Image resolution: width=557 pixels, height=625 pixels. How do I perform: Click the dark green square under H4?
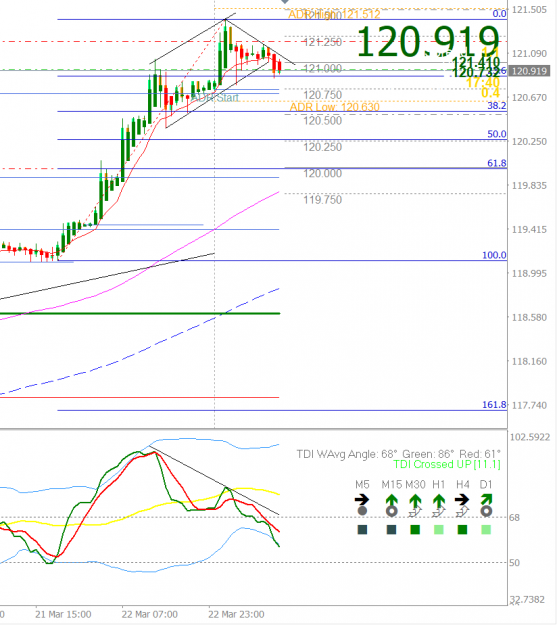(x=462, y=530)
